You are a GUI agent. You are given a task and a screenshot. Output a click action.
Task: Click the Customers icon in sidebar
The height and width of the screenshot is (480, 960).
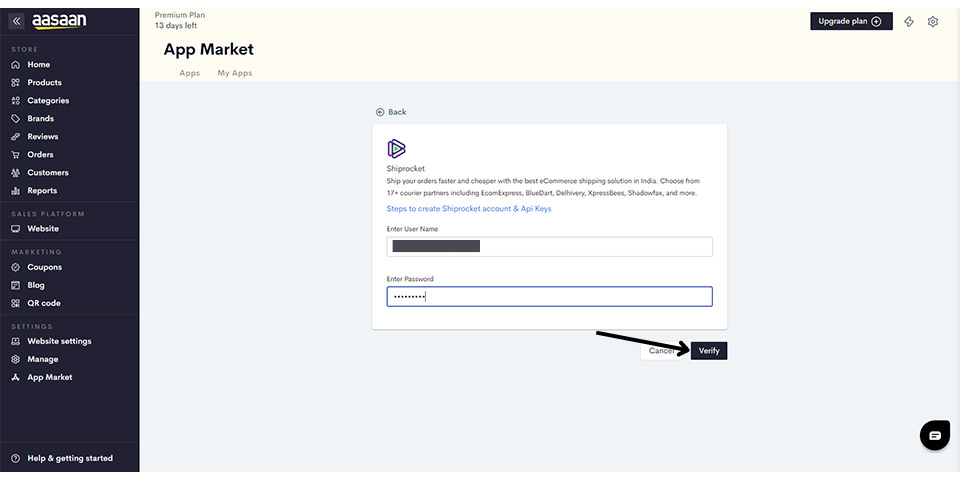click(x=16, y=173)
